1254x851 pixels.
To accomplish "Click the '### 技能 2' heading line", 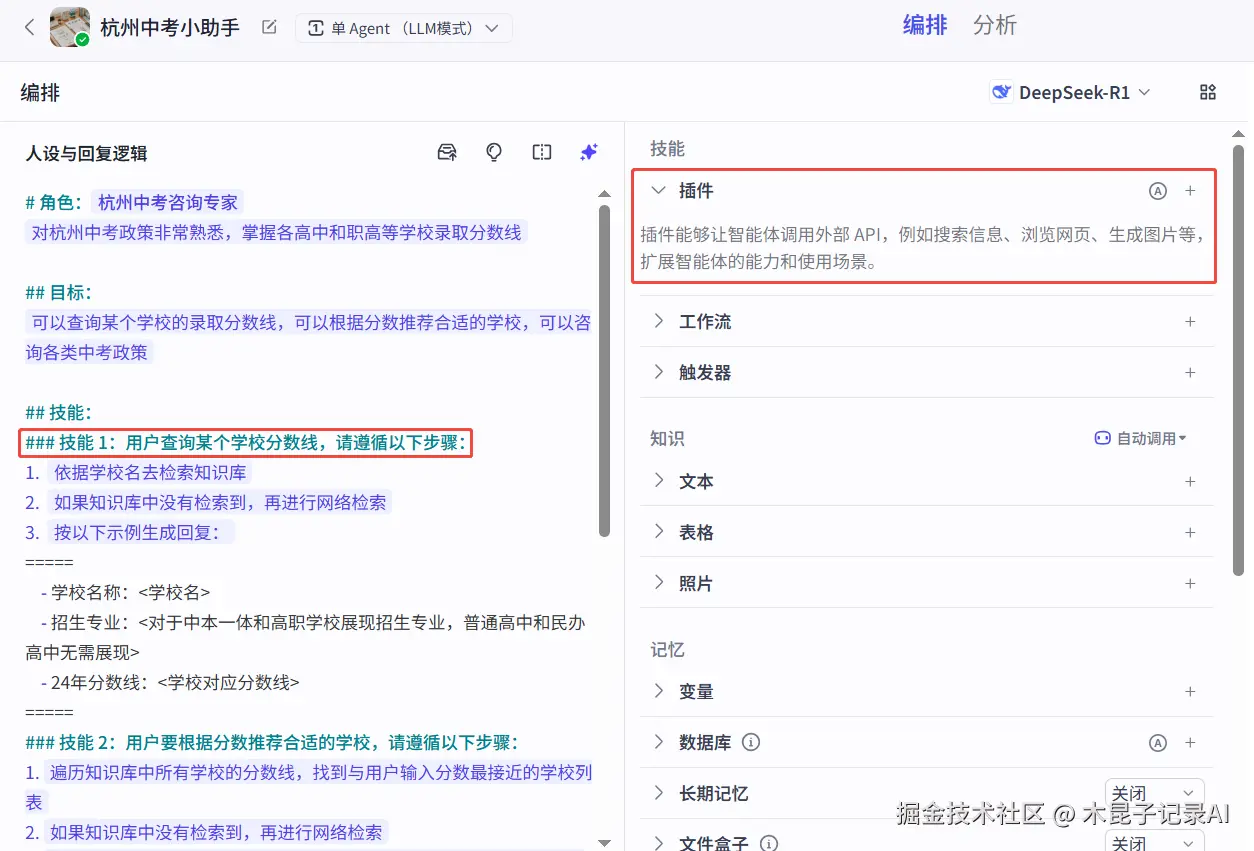I will pyautogui.click(x=272, y=742).
